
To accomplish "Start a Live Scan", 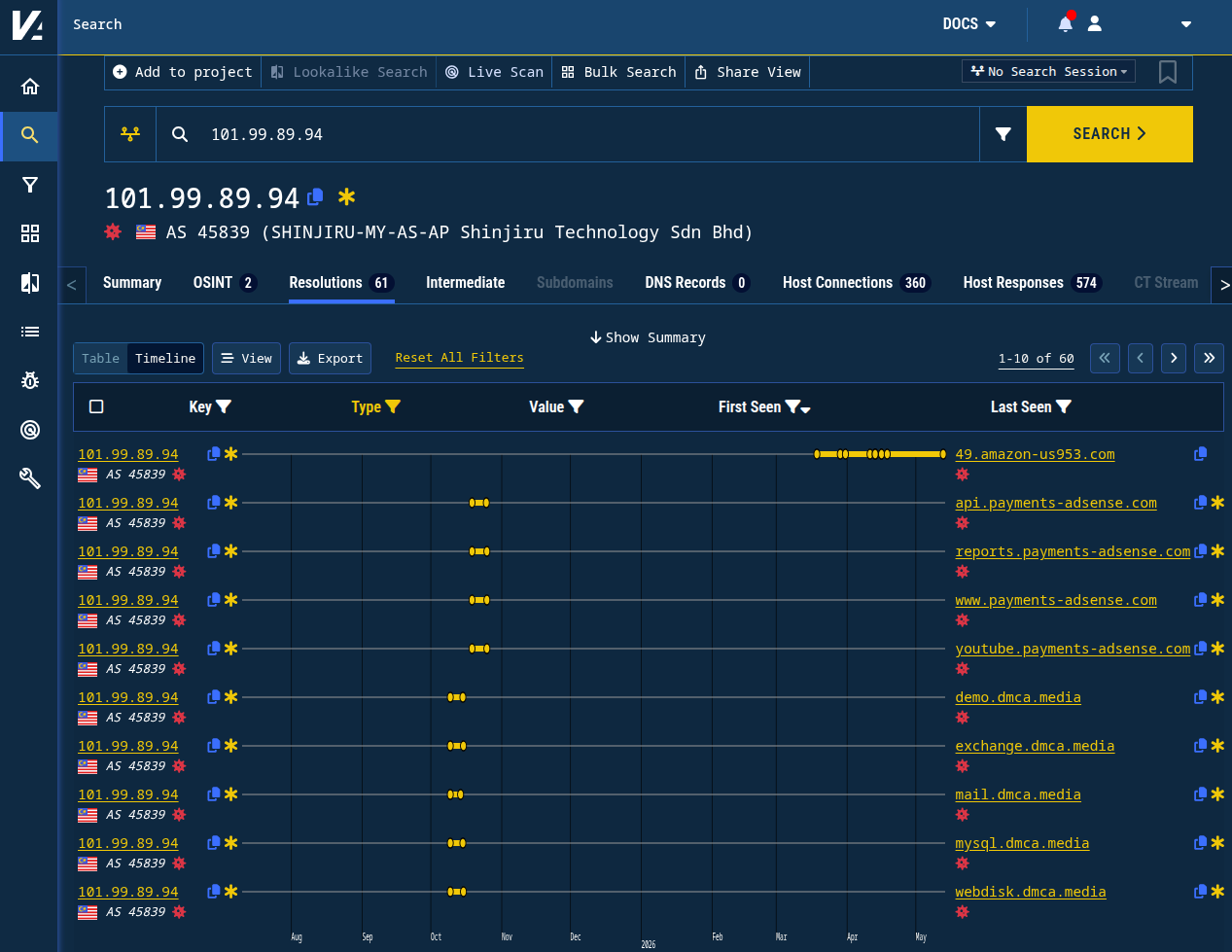I will [x=494, y=72].
